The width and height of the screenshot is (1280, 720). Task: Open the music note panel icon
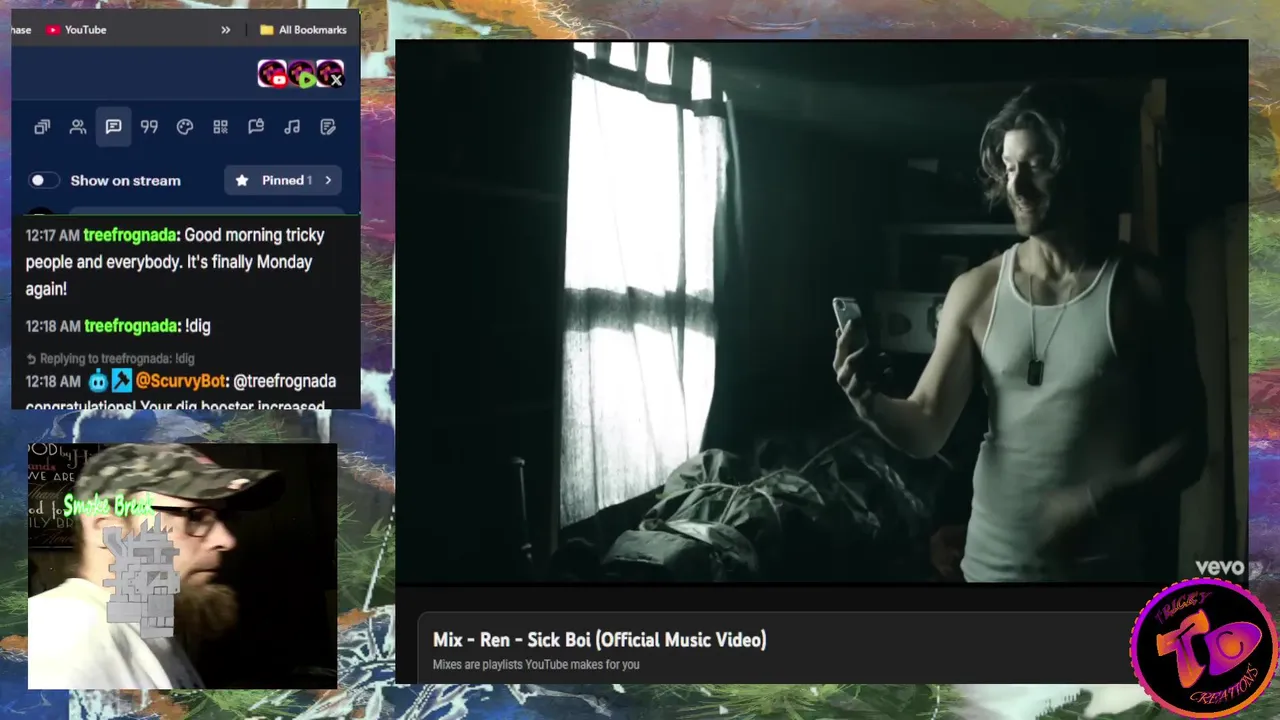pos(292,127)
